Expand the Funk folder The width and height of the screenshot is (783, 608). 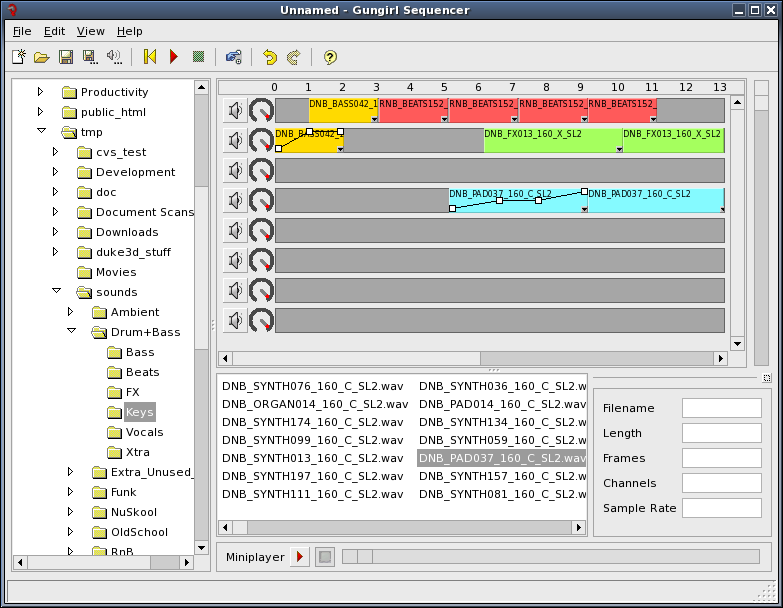pos(71,492)
